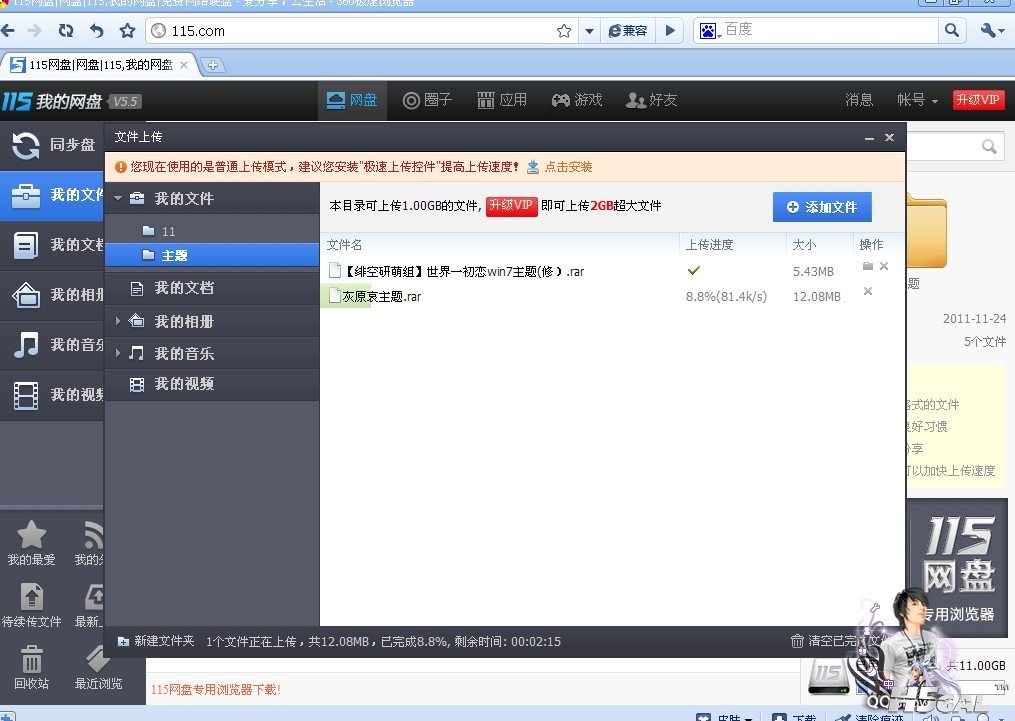Expand the 我的音乐 tree node
The width and height of the screenshot is (1015, 721).
coord(118,353)
